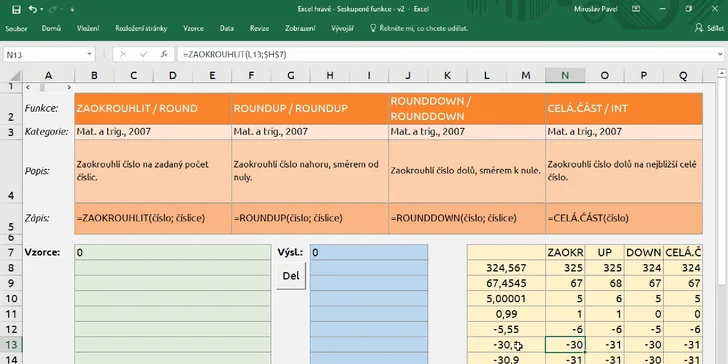Open Customize Quick Access Toolbar dropdown
This screenshot has width=728, height=364.
[72, 9]
